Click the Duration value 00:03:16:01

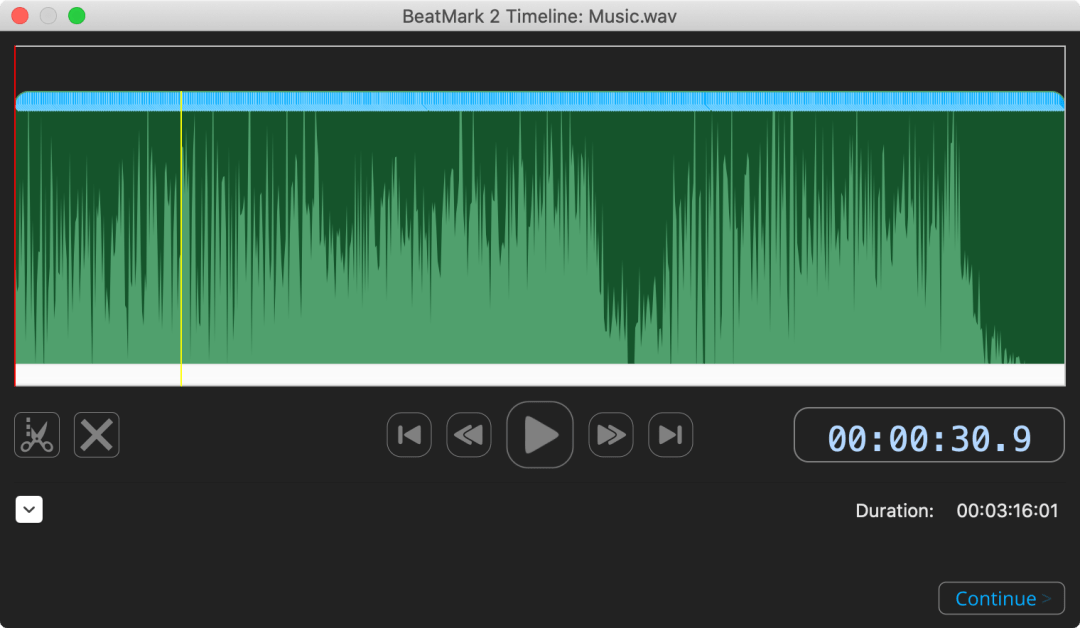click(x=1007, y=511)
